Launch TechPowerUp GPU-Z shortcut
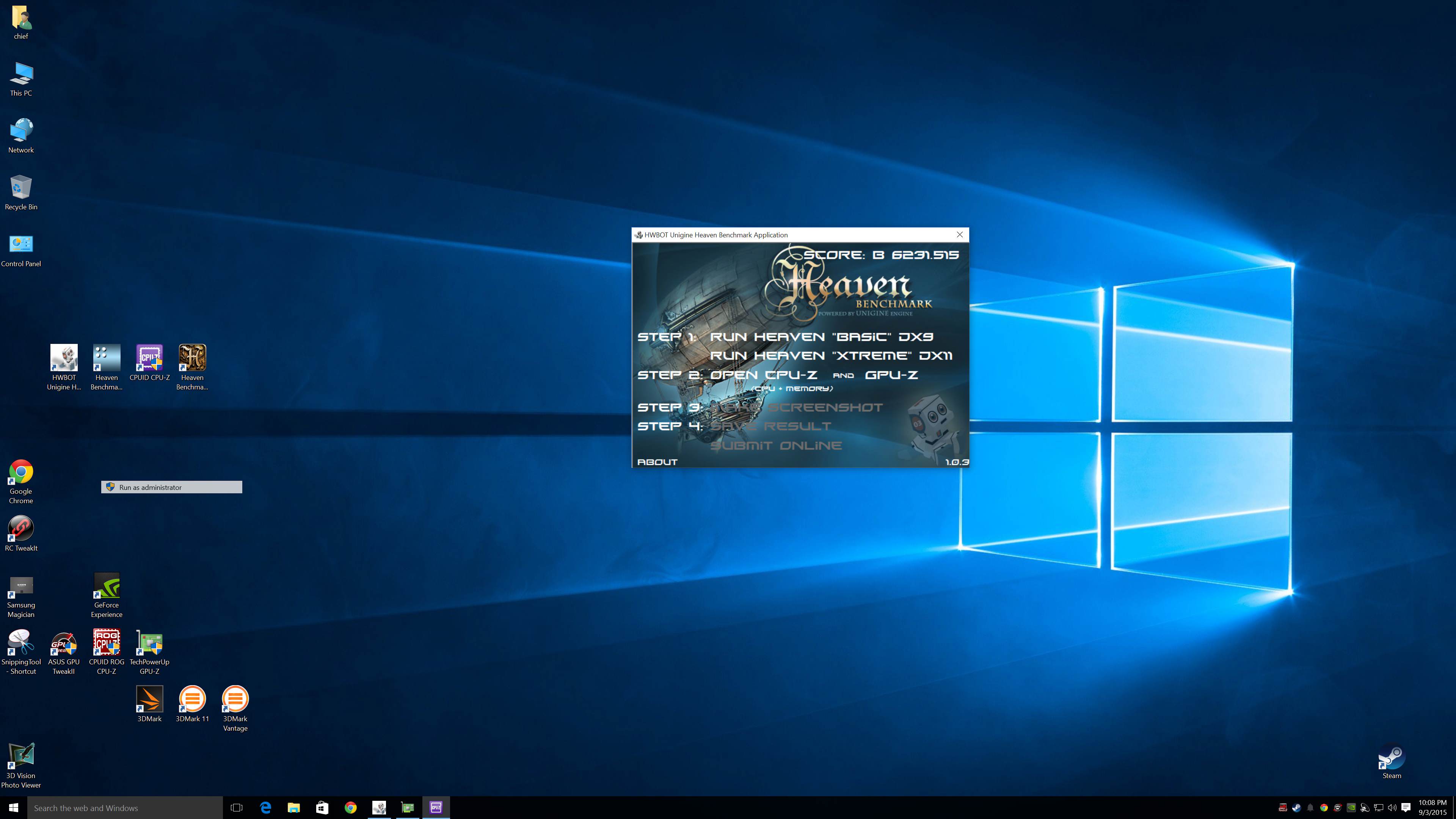 [149, 652]
